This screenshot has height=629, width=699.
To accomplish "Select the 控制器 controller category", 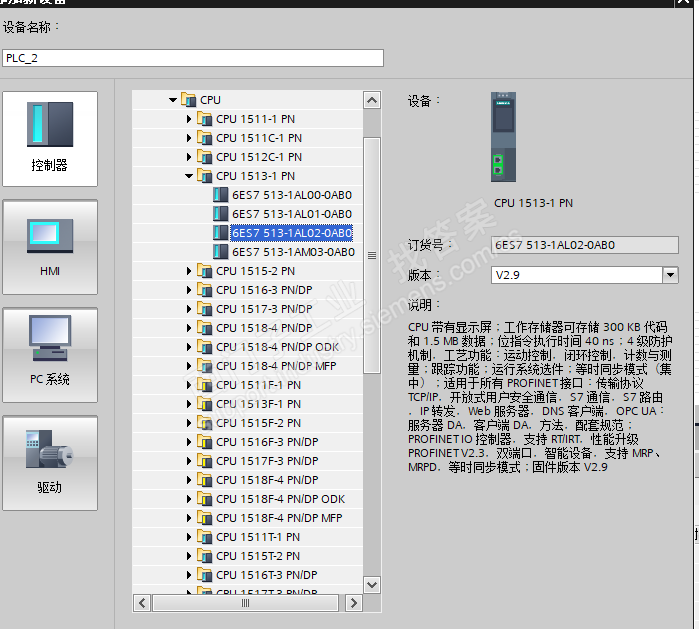I will (x=50, y=139).
